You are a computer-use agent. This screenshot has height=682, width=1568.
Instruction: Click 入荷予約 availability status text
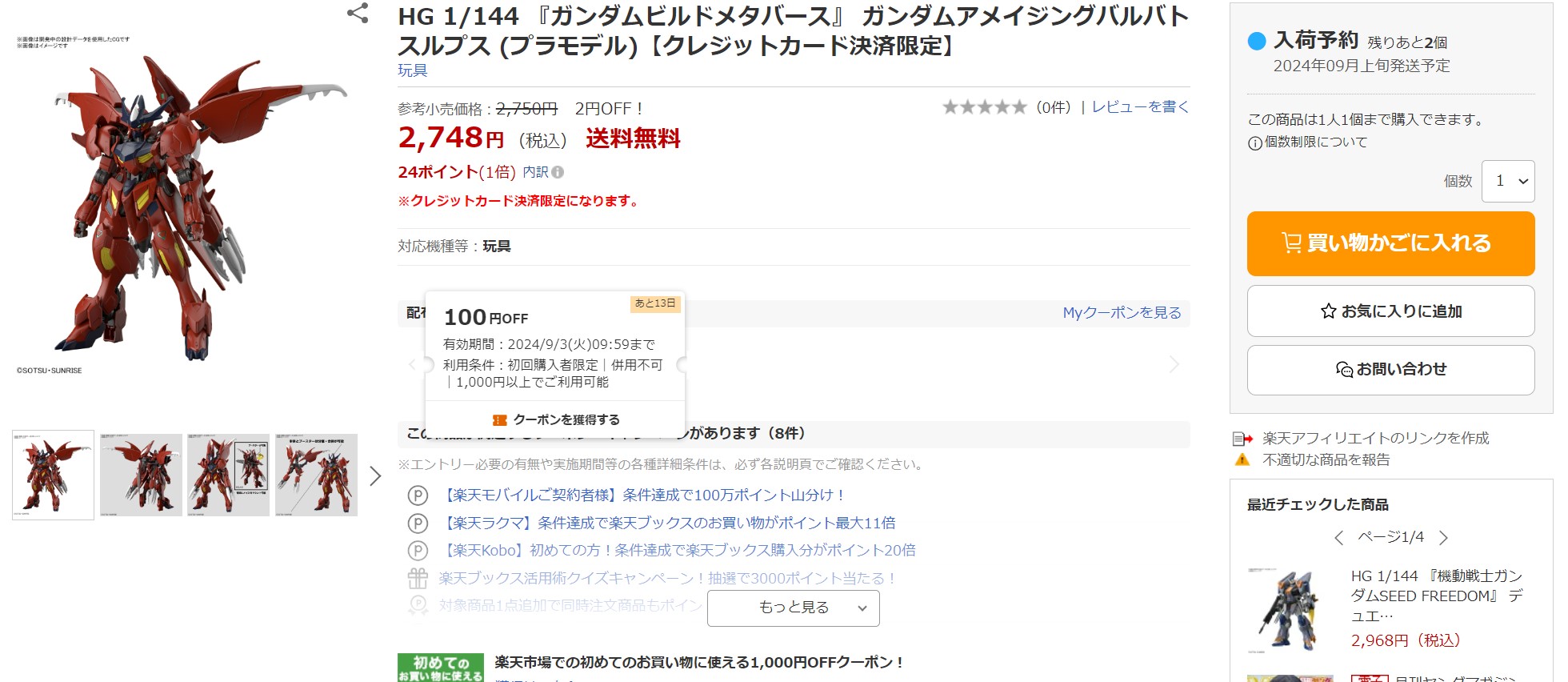pos(1316,40)
